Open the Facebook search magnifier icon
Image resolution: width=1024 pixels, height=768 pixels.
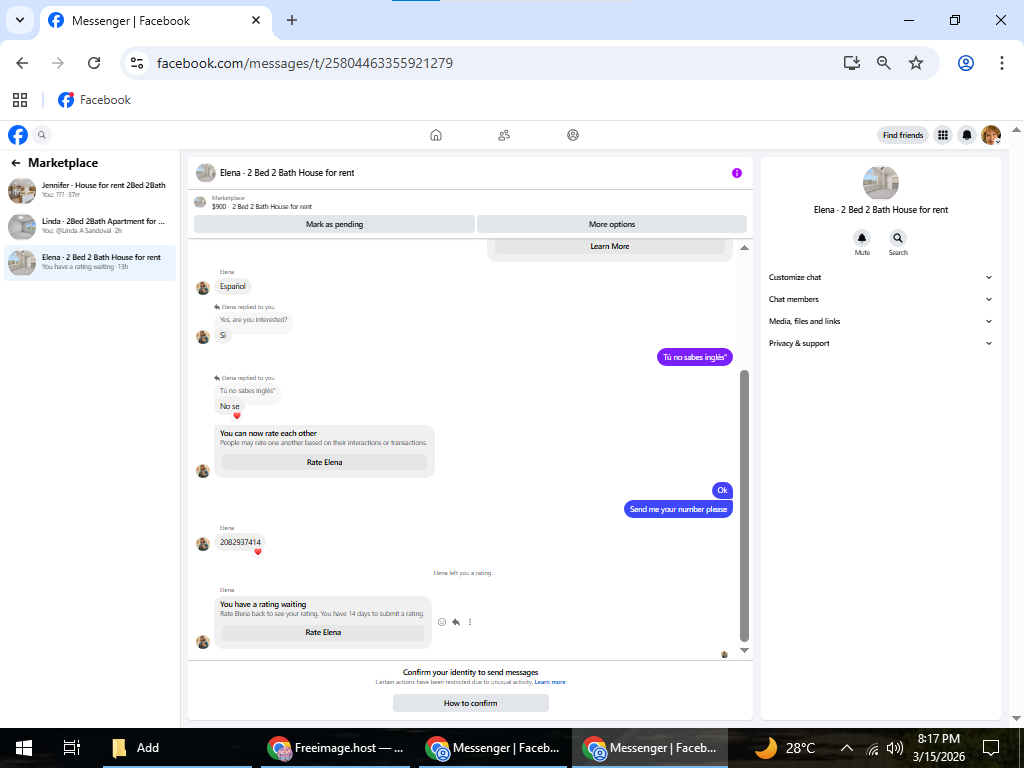tap(42, 135)
